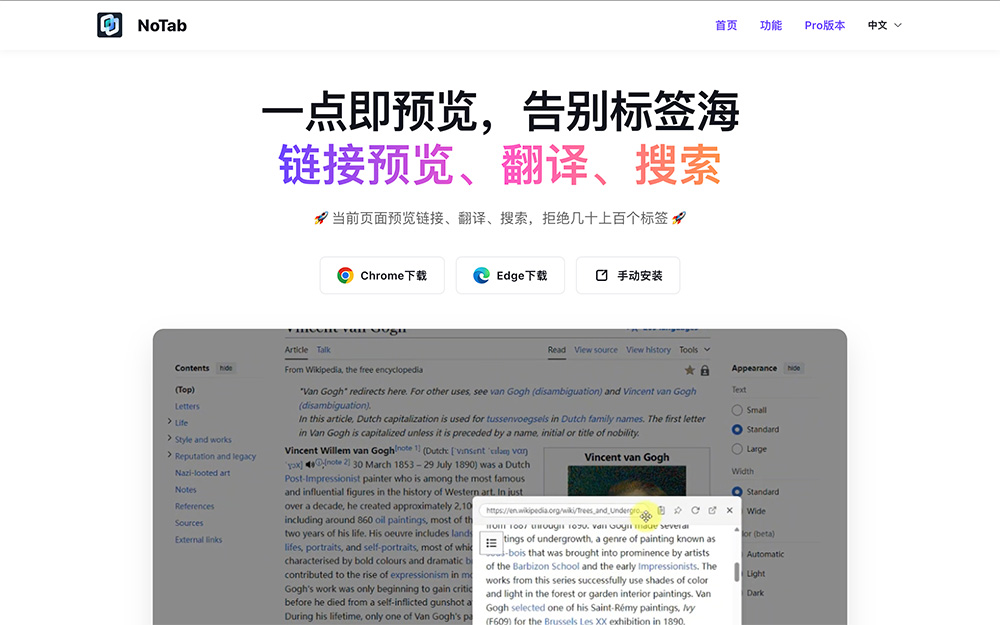1000x625 pixels.
Task: Open the 功能 nav item
Action: pyautogui.click(x=770, y=25)
